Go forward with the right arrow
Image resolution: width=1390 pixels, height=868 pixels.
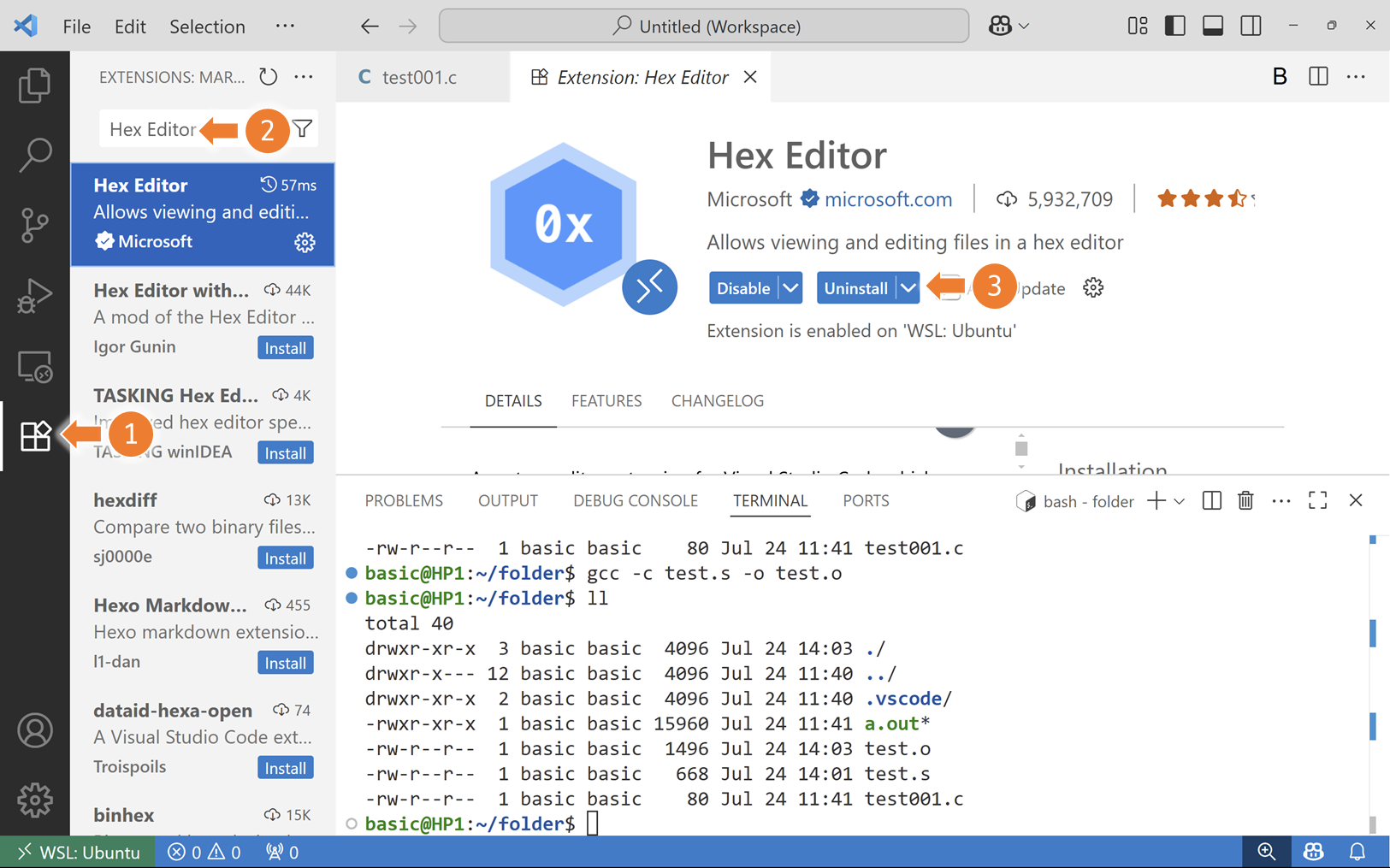(408, 27)
